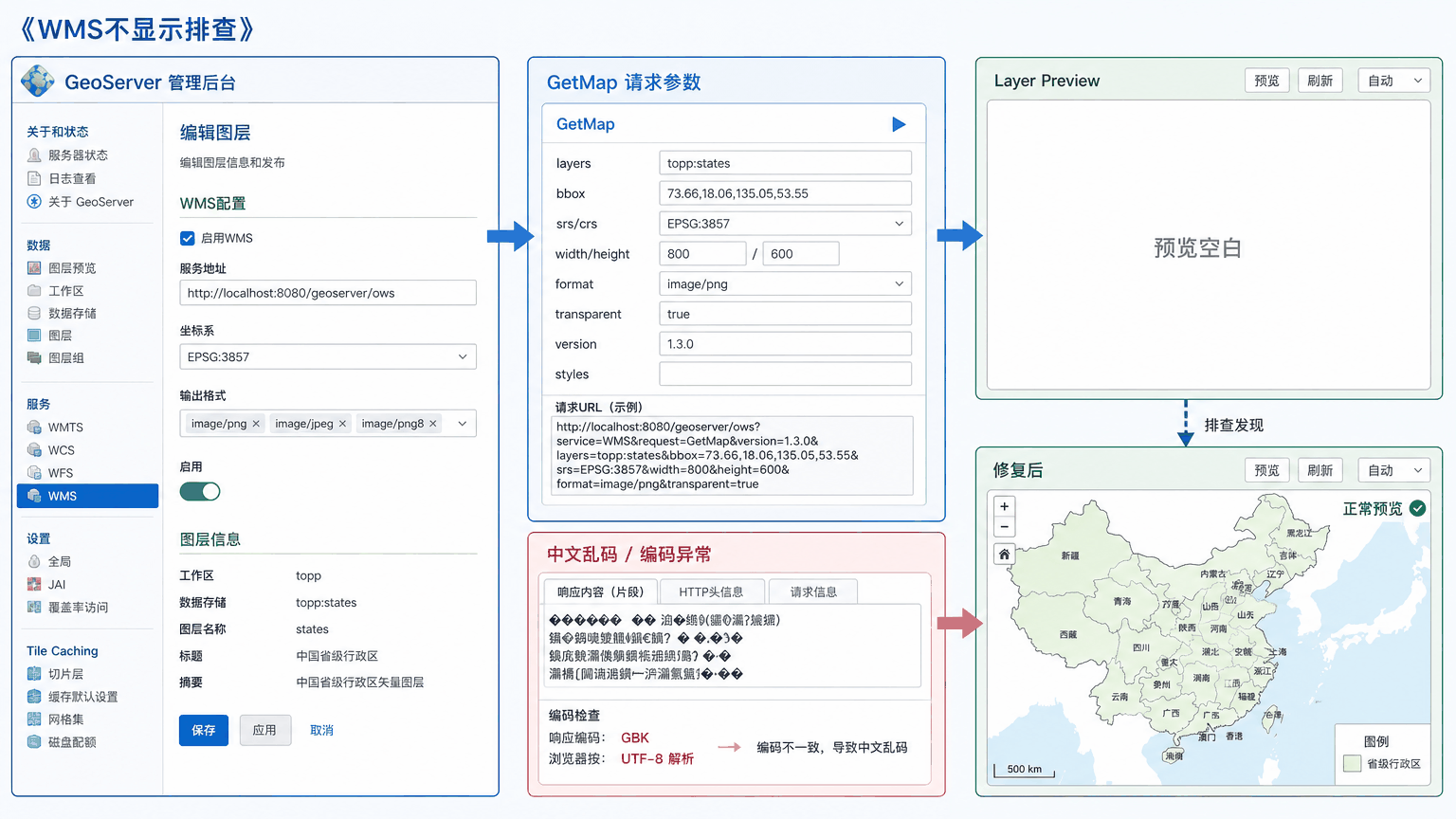Click the height 600 field
Image resolution: width=1456 pixels, height=819 pixels.
click(x=801, y=254)
